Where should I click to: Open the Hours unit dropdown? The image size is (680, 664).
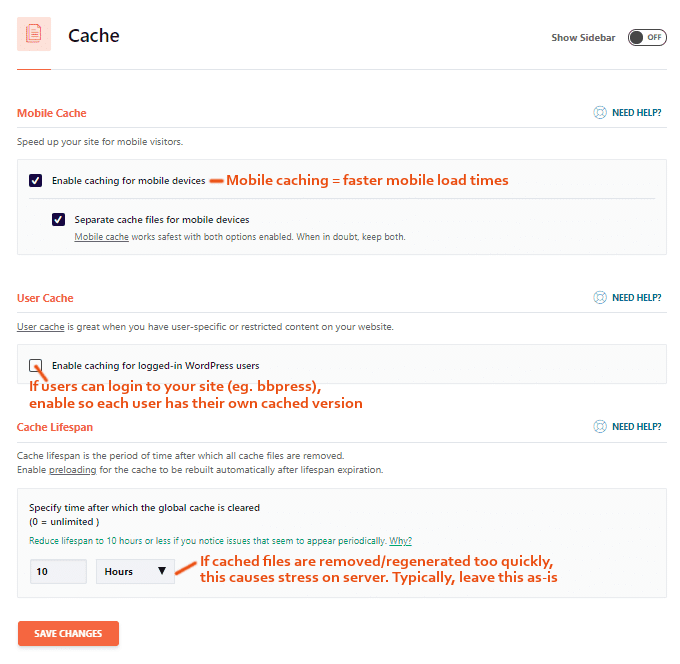[135, 571]
